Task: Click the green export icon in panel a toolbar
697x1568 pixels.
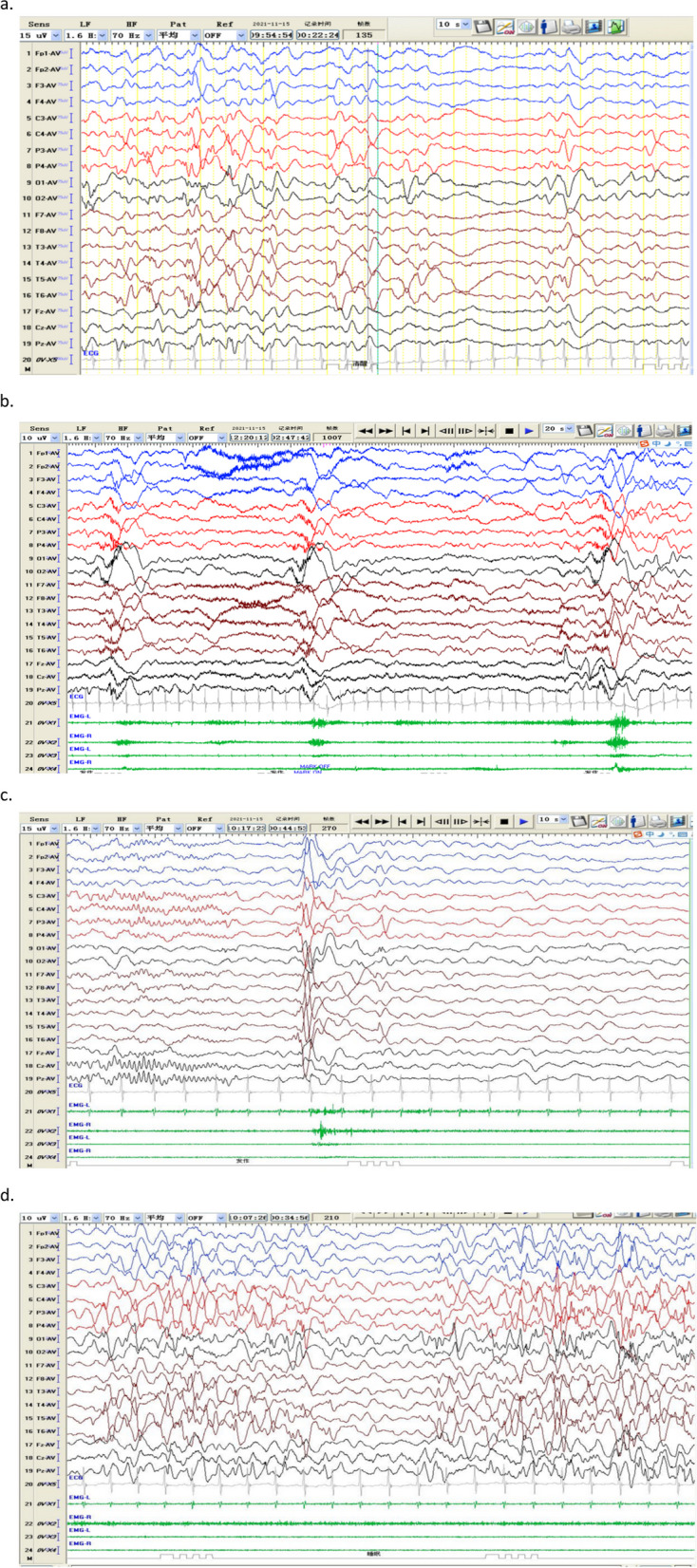Action: tap(616, 26)
